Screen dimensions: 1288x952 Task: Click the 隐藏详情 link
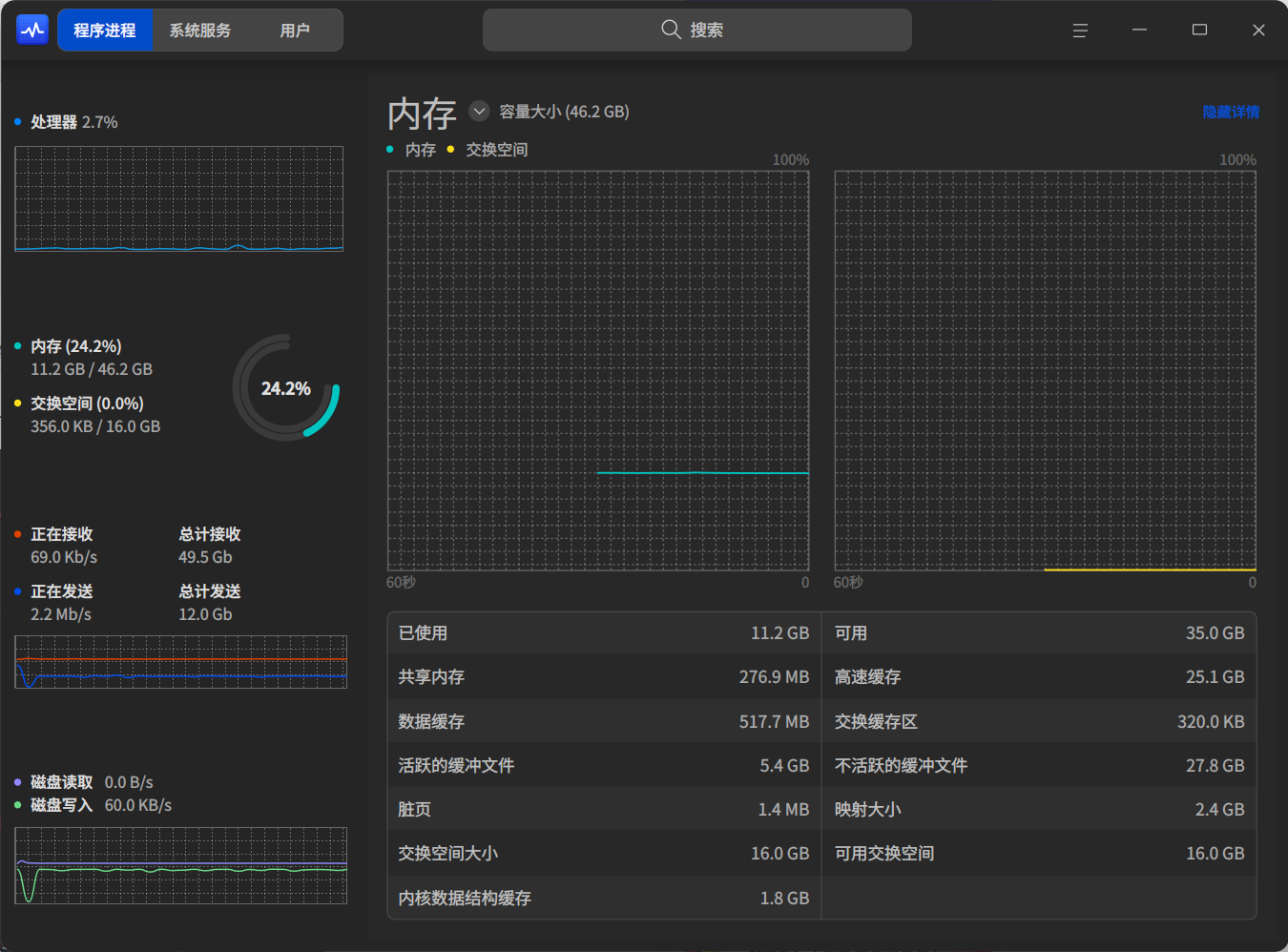point(1230,113)
